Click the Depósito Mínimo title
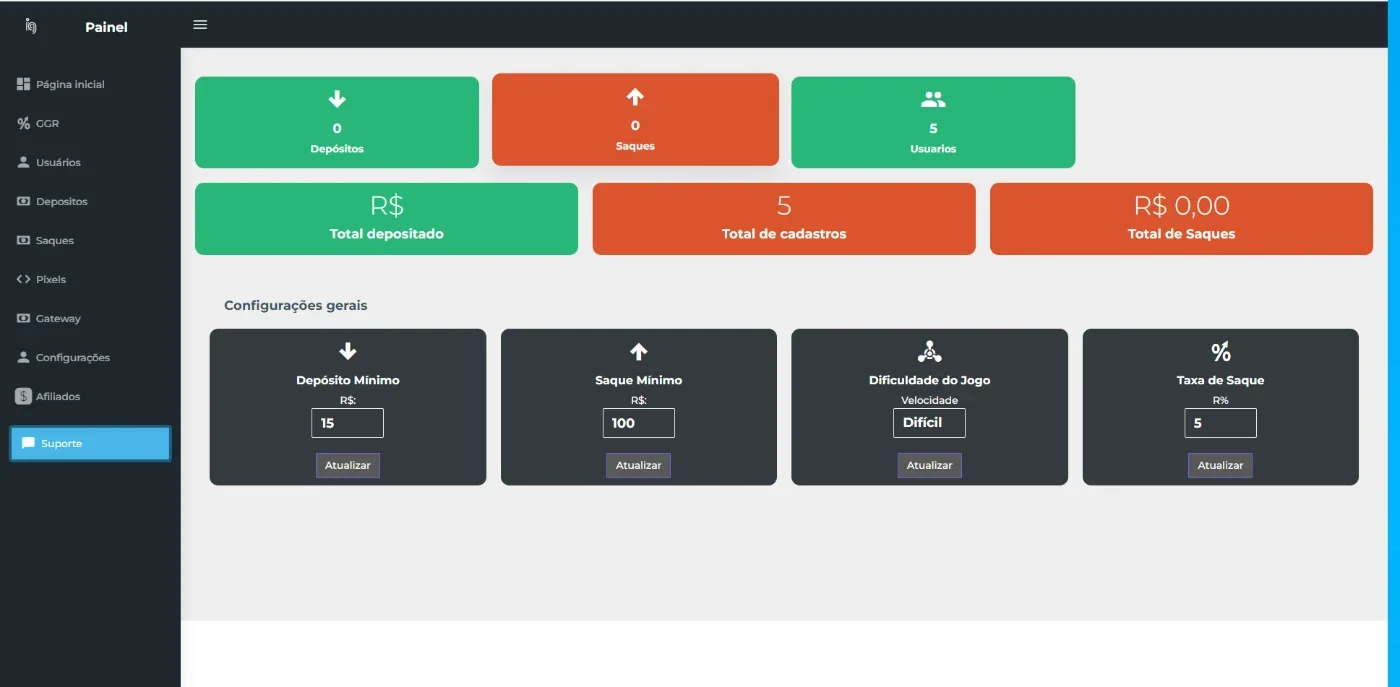This screenshot has height=687, width=1400. tap(348, 380)
